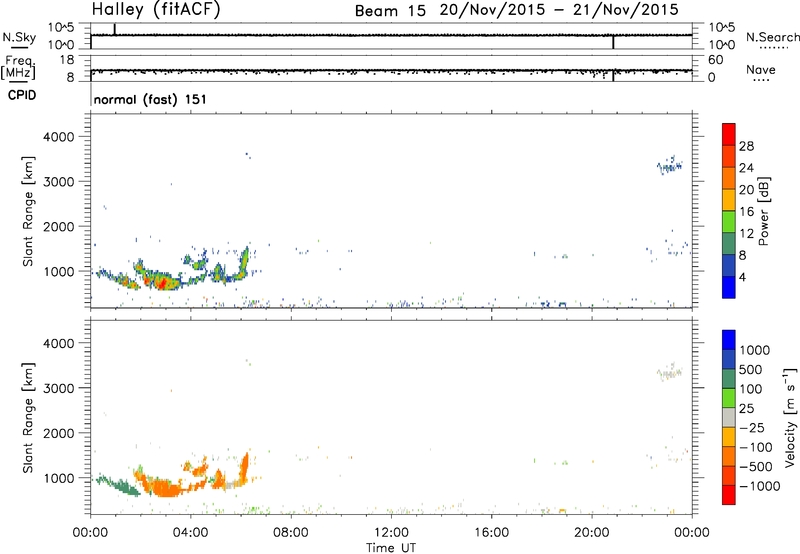Click the 'Velocity [m s-1]' colorbar label
800x554 pixels.
pyautogui.click(x=790, y=417)
